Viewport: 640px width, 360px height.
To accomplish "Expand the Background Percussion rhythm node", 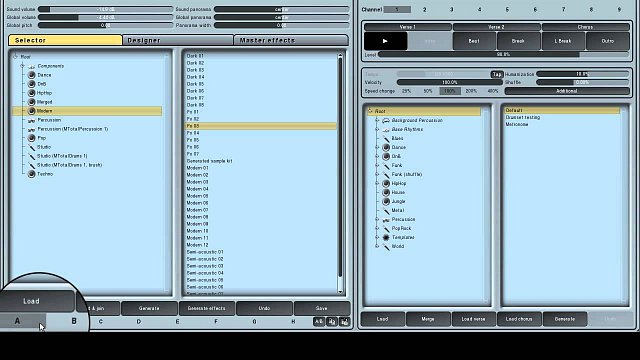I will [x=377, y=120].
